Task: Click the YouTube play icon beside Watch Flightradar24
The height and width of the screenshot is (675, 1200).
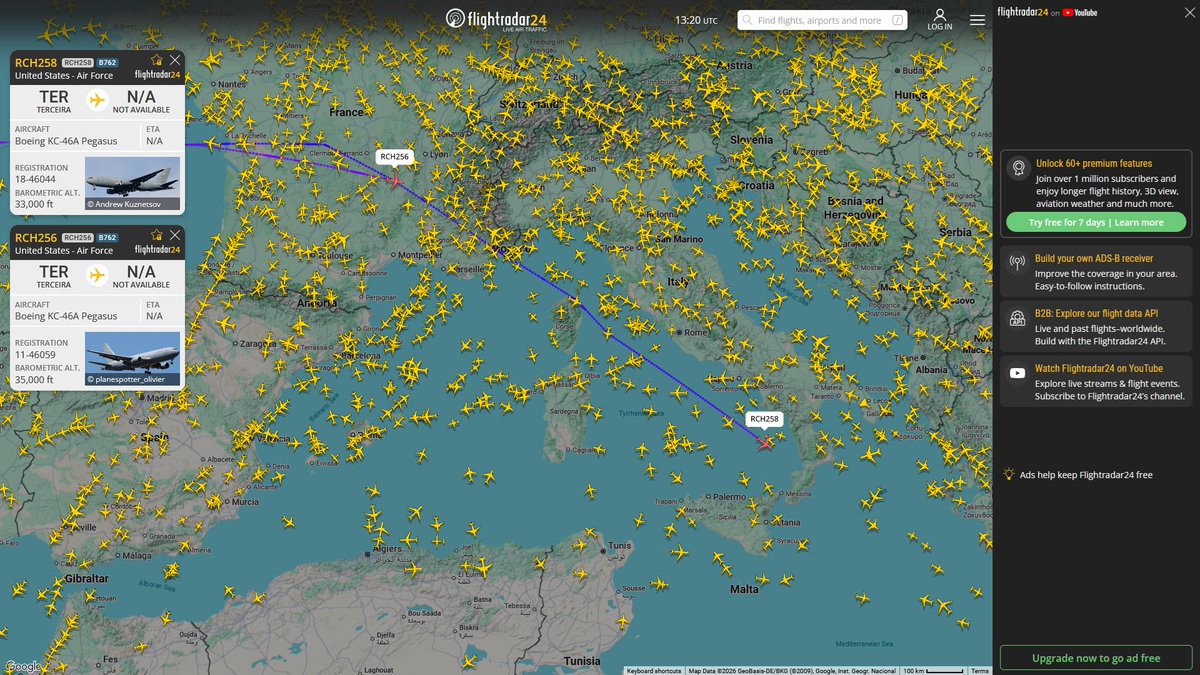Action: [x=1018, y=373]
